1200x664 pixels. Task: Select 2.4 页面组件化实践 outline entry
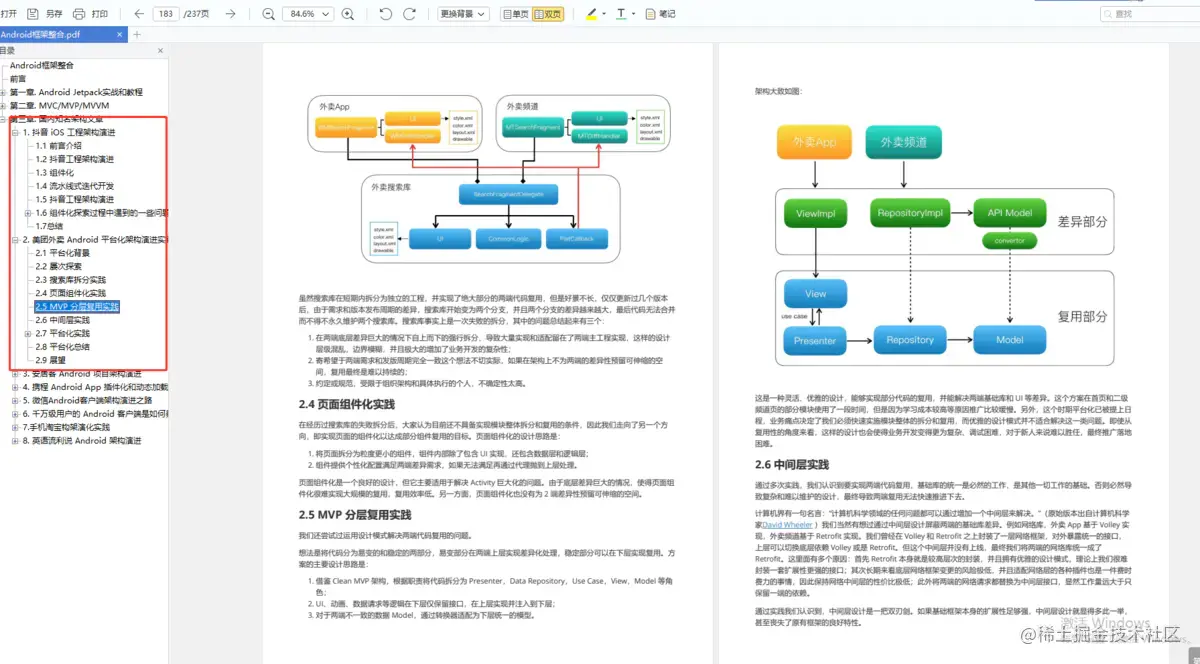click(x=70, y=293)
